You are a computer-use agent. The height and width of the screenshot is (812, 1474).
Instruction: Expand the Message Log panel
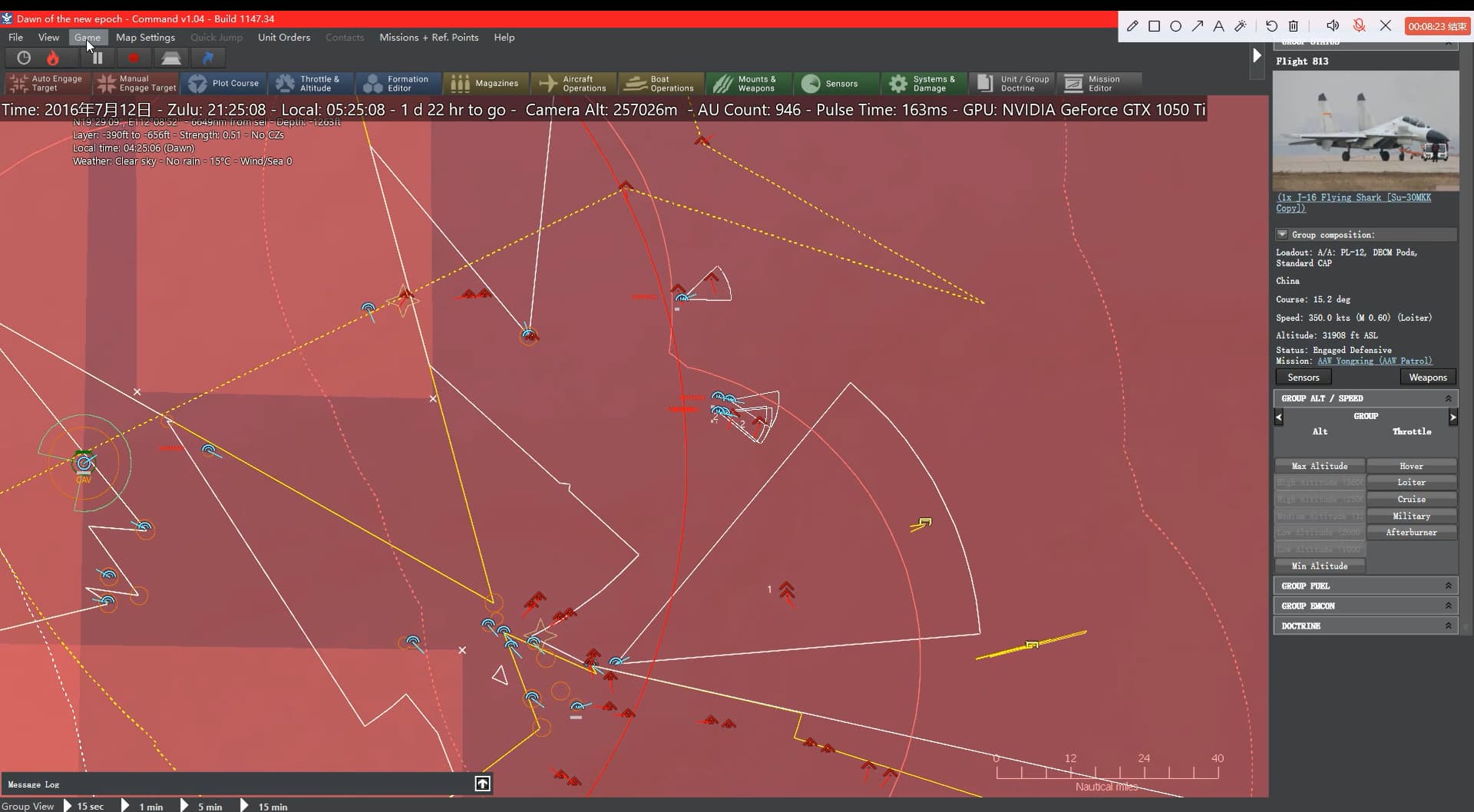coord(482,784)
